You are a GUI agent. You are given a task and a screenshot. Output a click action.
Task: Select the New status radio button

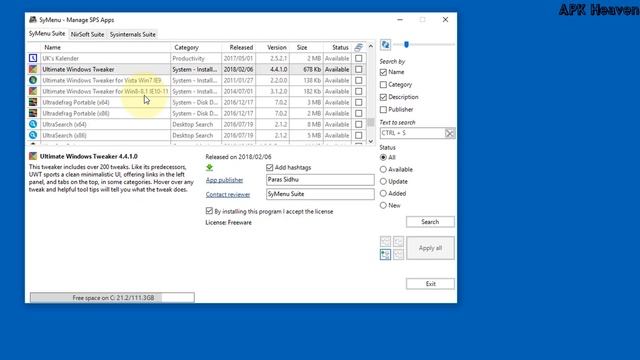[x=383, y=205]
